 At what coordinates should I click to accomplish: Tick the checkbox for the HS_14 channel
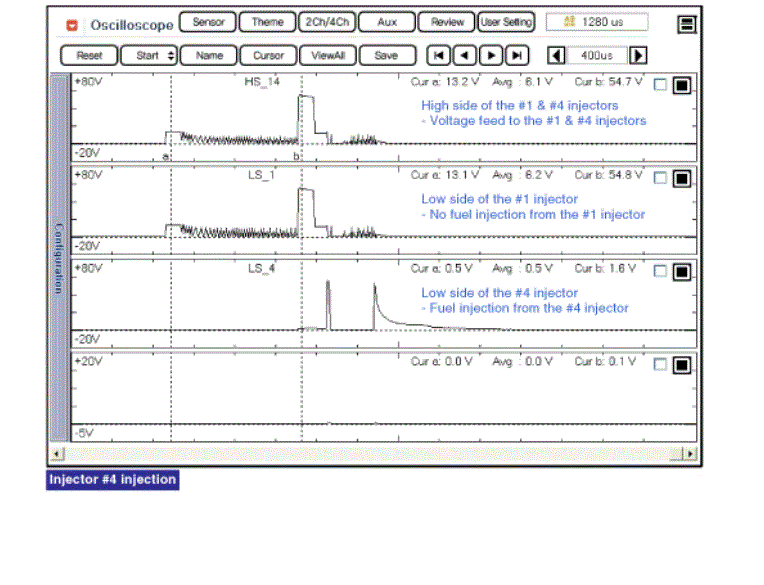tap(660, 86)
